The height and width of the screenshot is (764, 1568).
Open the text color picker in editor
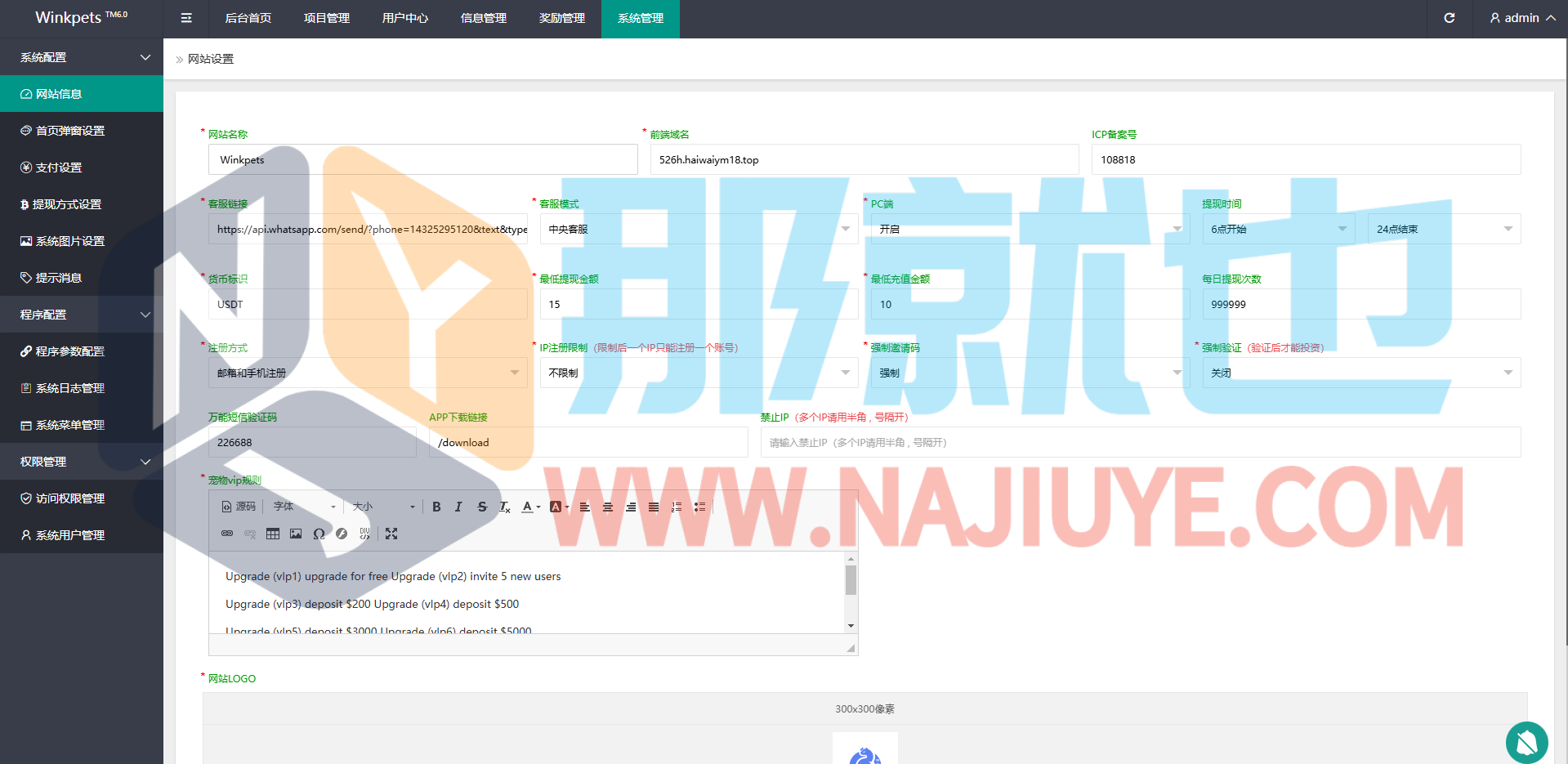(x=530, y=507)
